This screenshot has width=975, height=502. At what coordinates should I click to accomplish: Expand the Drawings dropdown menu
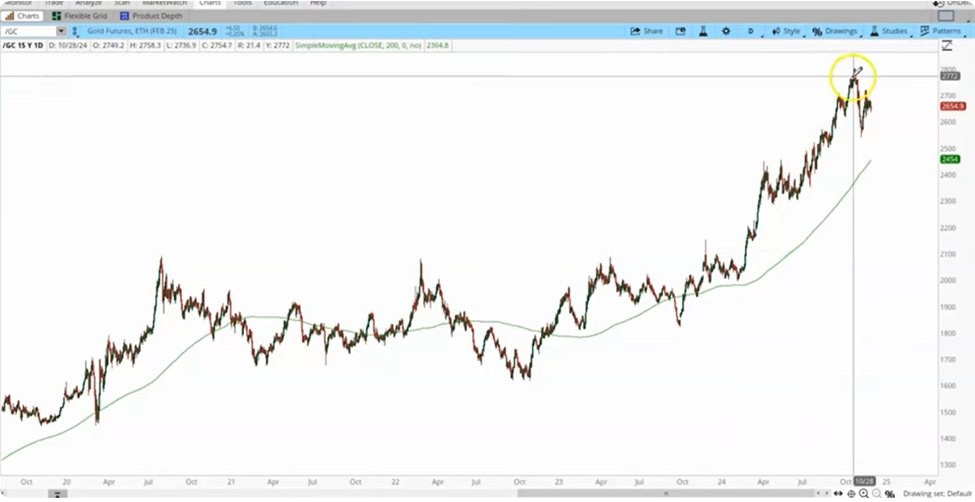point(835,31)
